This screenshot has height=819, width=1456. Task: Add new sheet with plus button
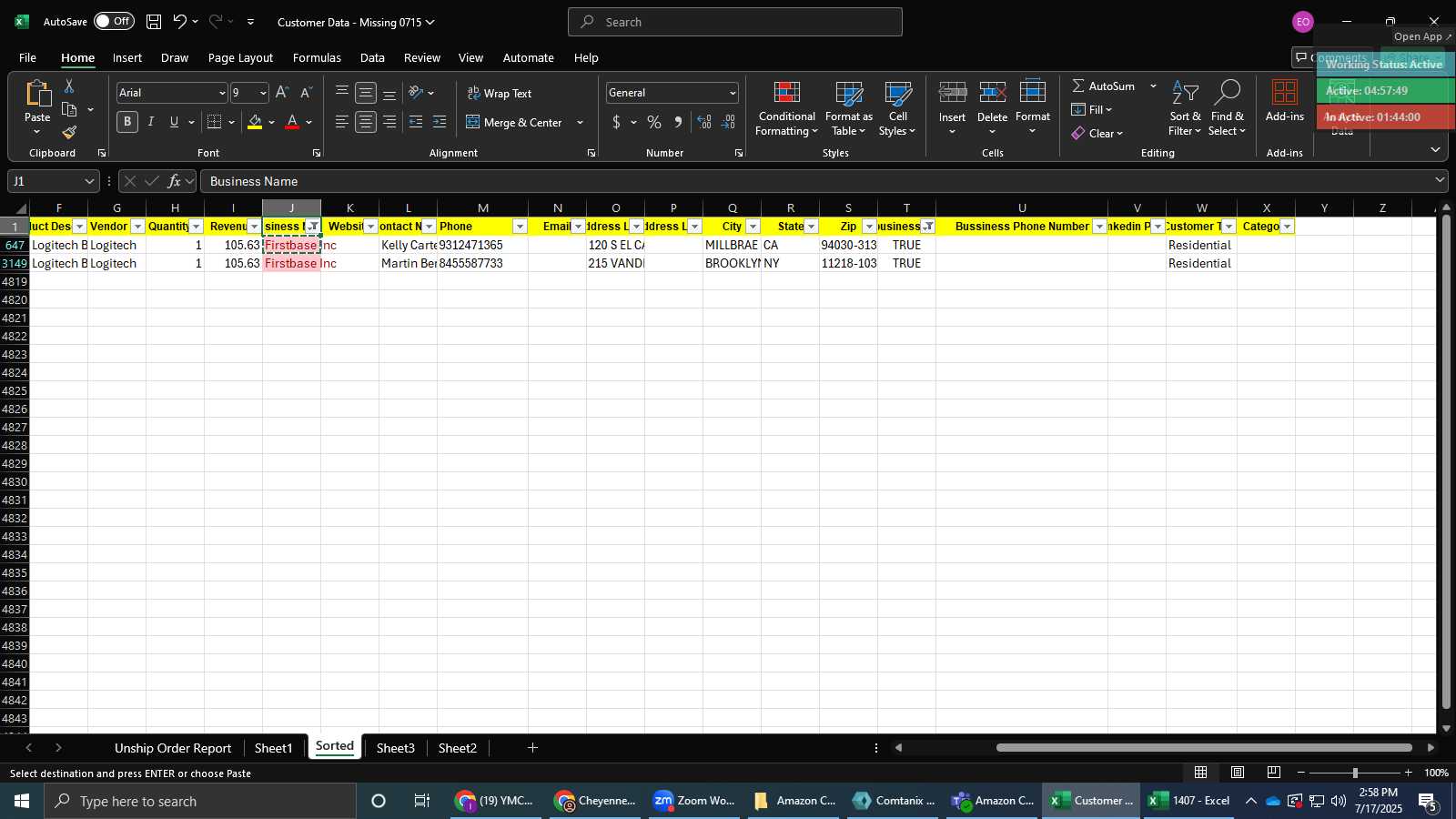coord(532,748)
